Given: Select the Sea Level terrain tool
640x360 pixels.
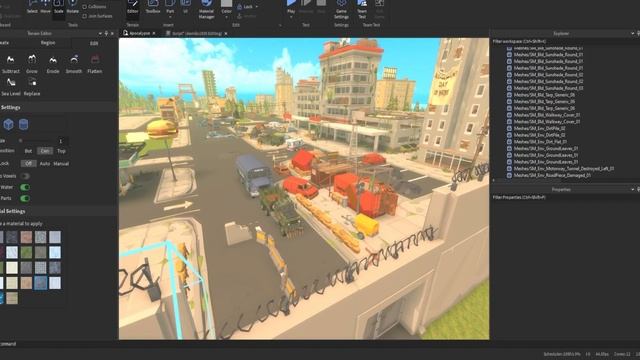Looking at the screenshot, I should pyautogui.click(x=11, y=87).
